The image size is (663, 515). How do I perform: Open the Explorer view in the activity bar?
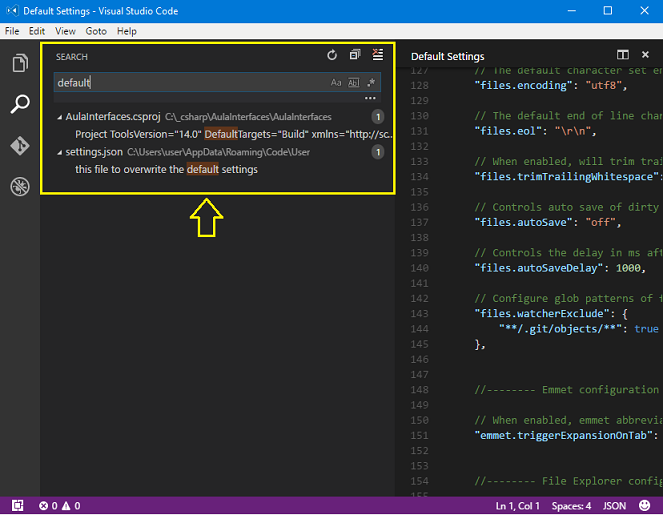[x=20, y=63]
